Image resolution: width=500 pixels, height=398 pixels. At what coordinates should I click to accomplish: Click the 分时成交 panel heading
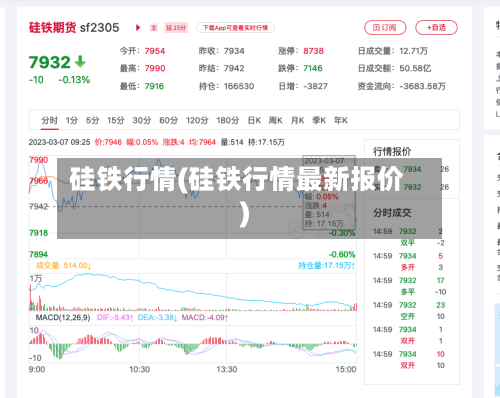pyautogui.click(x=392, y=213)
